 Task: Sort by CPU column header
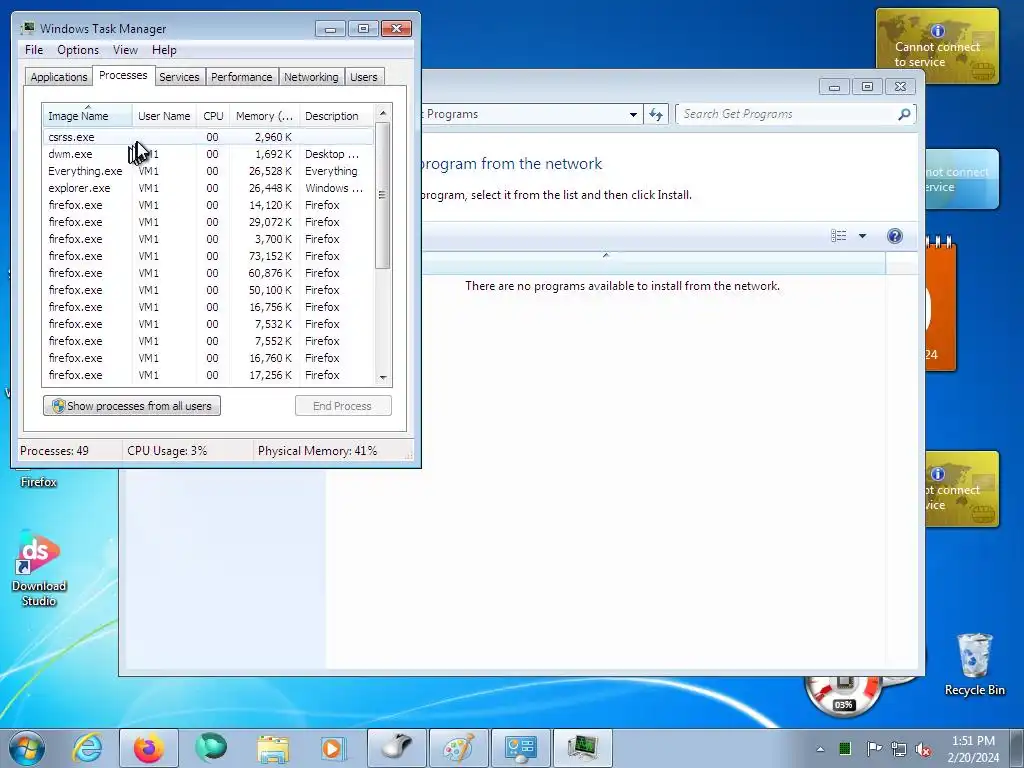pos(213,116)
